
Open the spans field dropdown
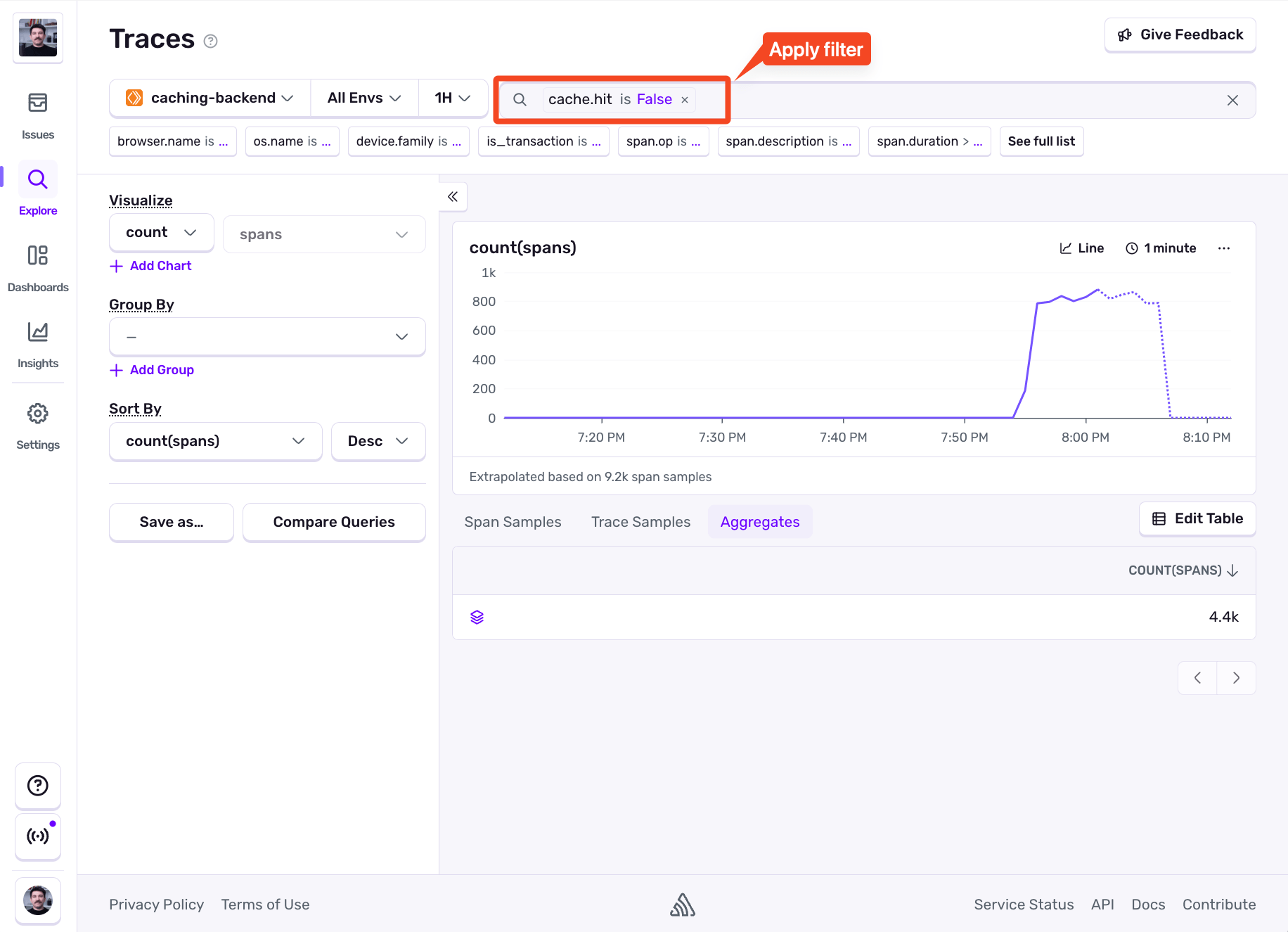[324, 234]
